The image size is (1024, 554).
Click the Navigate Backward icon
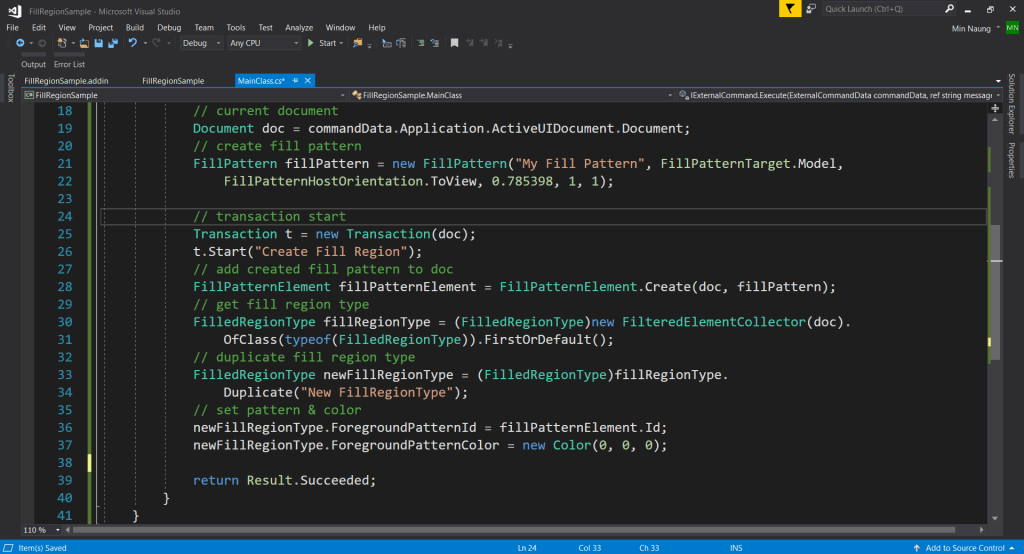click(20, 43)
